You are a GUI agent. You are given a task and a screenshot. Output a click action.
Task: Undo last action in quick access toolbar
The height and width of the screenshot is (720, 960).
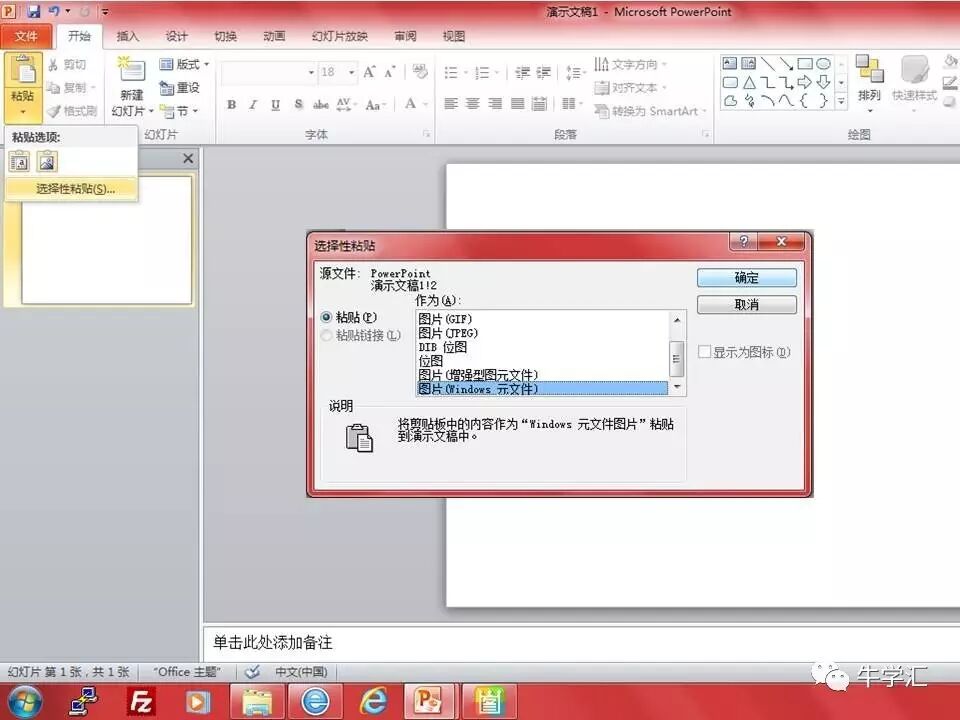tap(54, 11)
